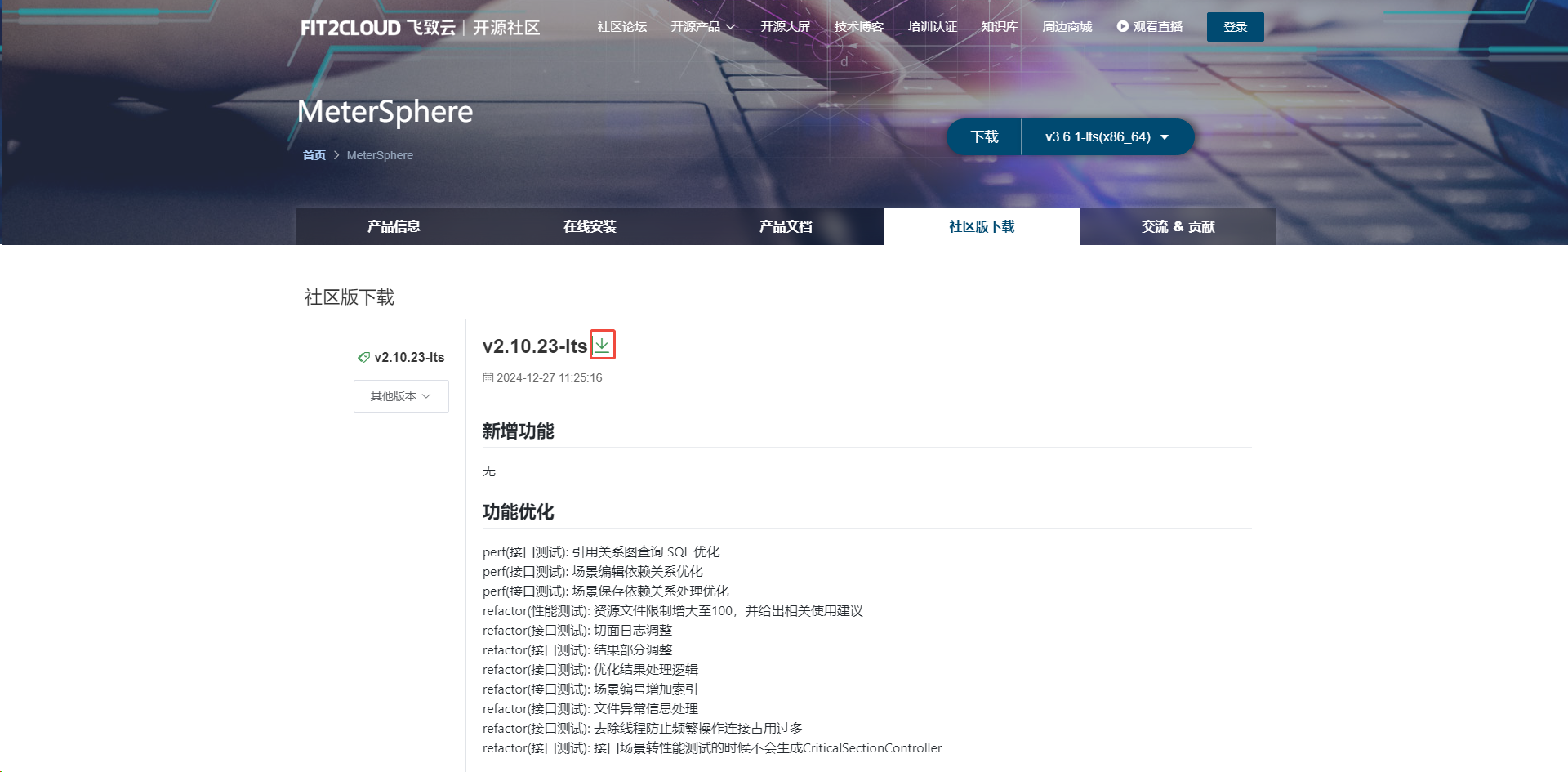This screenshot has height=772, width=1568.
Task: Open the 观看直播 link
Action: pos(1150,27)
